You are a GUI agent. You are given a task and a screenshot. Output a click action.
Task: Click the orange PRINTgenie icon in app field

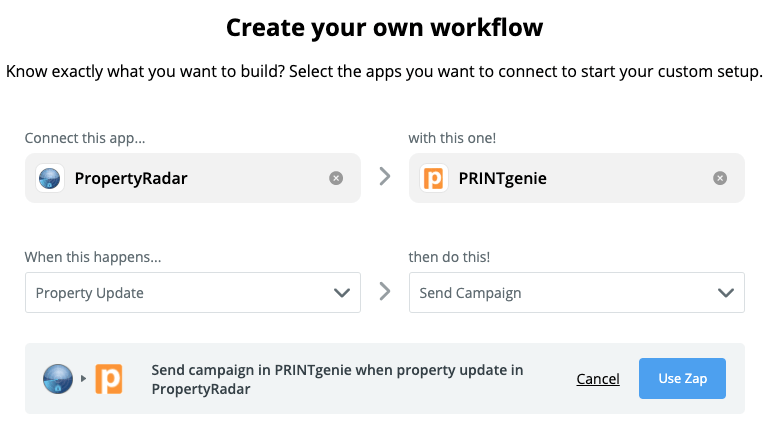coord(434,178)
